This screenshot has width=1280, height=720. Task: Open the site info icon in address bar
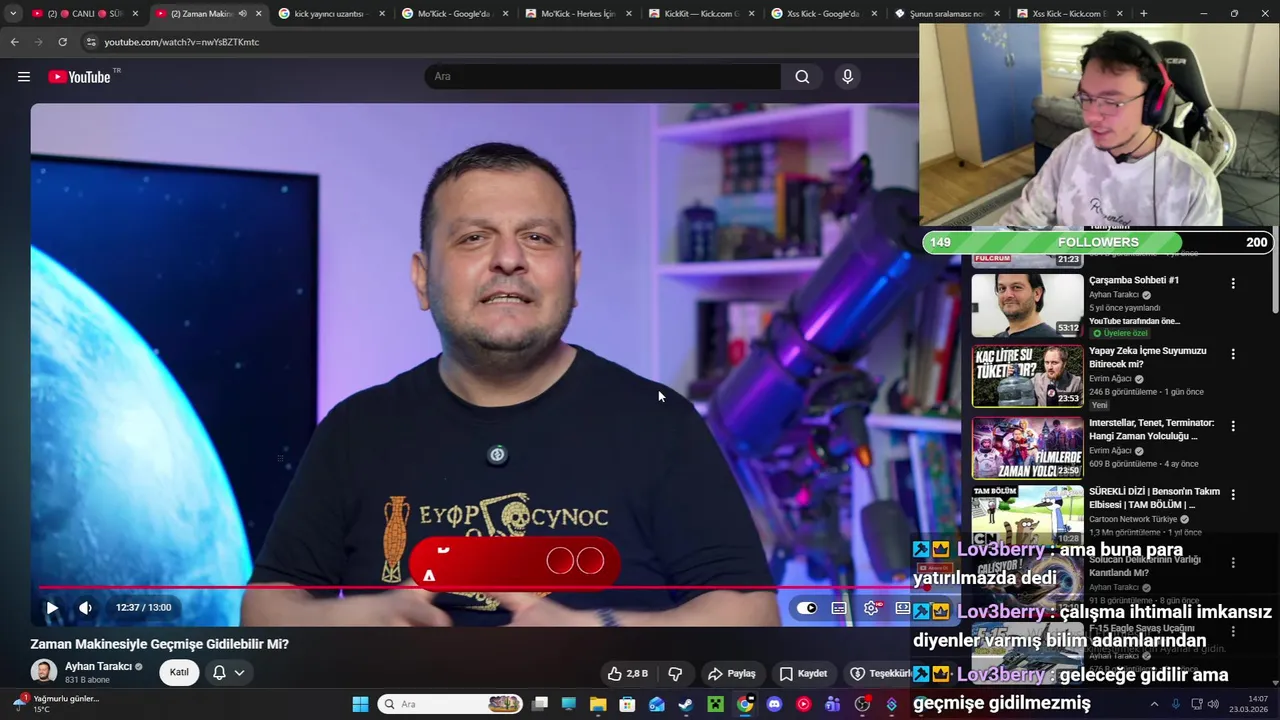point(91,42)
